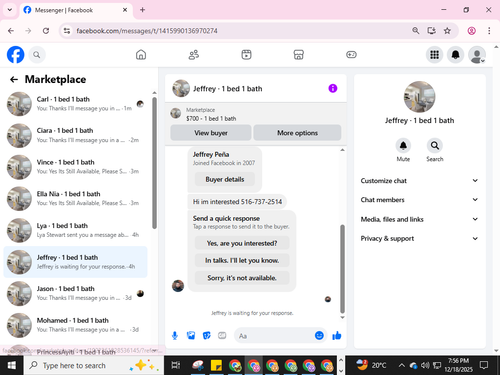
Task: Click the More options button
Action: point(297,133)
